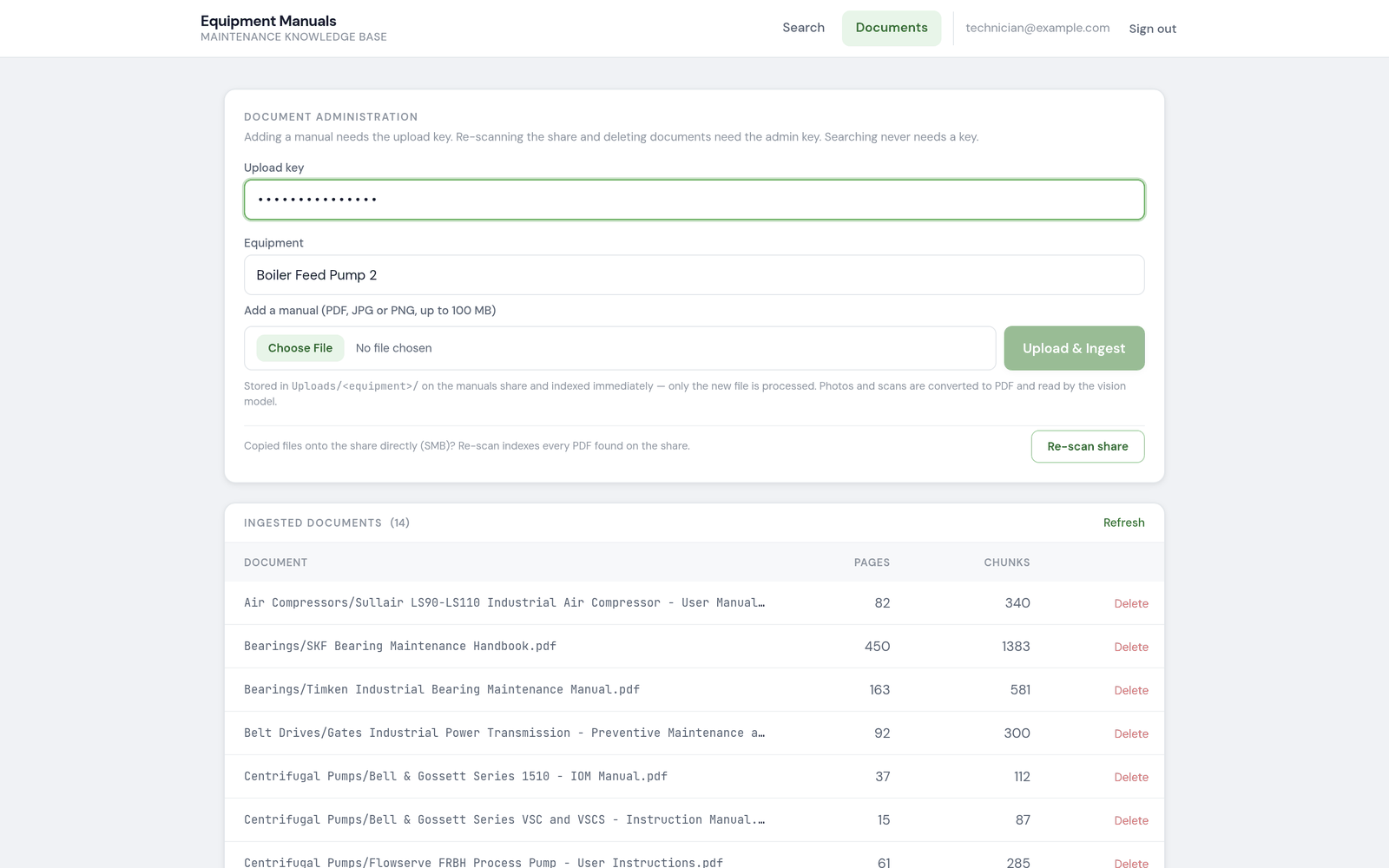
Task: Select Bell & Gossett Series VSC and VSCS name
Action: 504,819
